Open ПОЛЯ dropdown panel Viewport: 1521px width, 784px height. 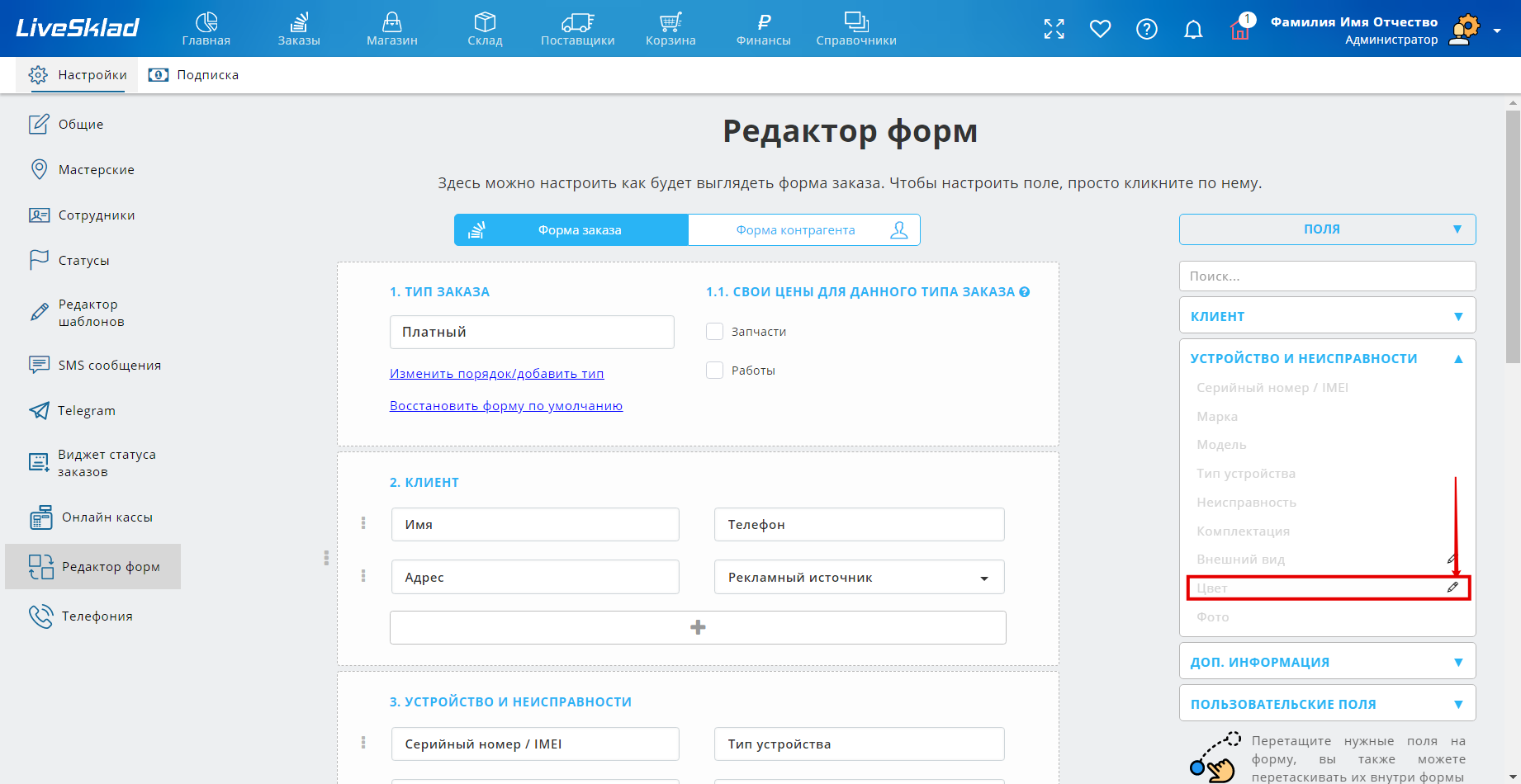[1327, 229]
